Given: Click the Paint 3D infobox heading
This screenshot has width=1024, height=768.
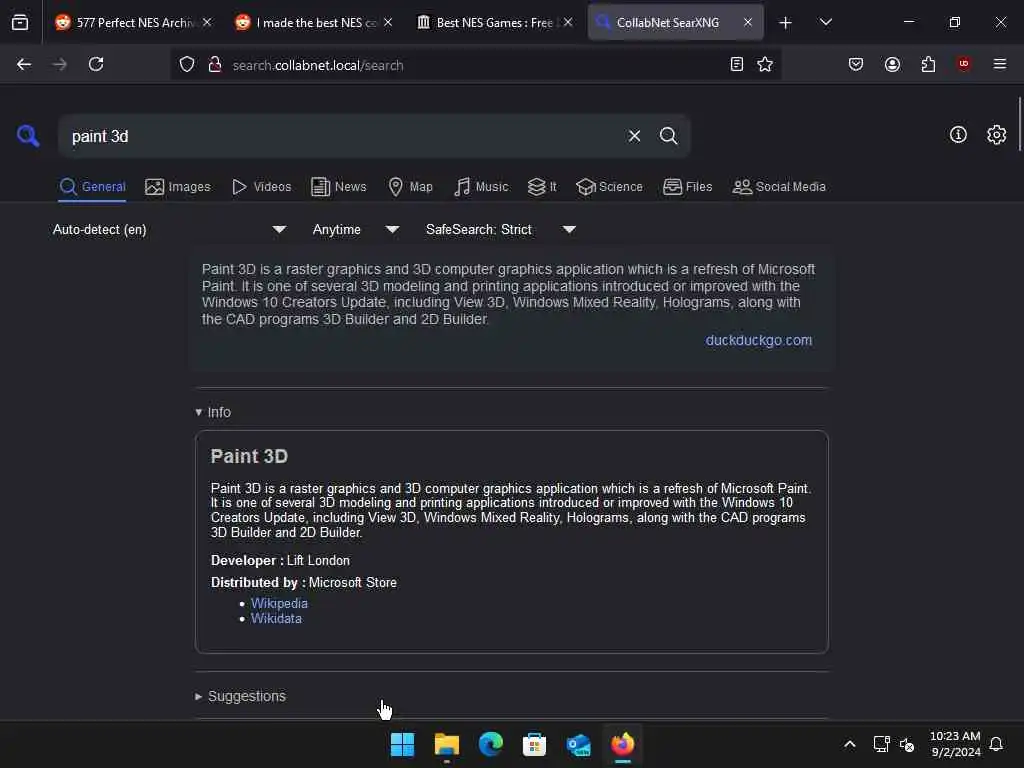Looking at the screenshot, I should click(249, 456).
